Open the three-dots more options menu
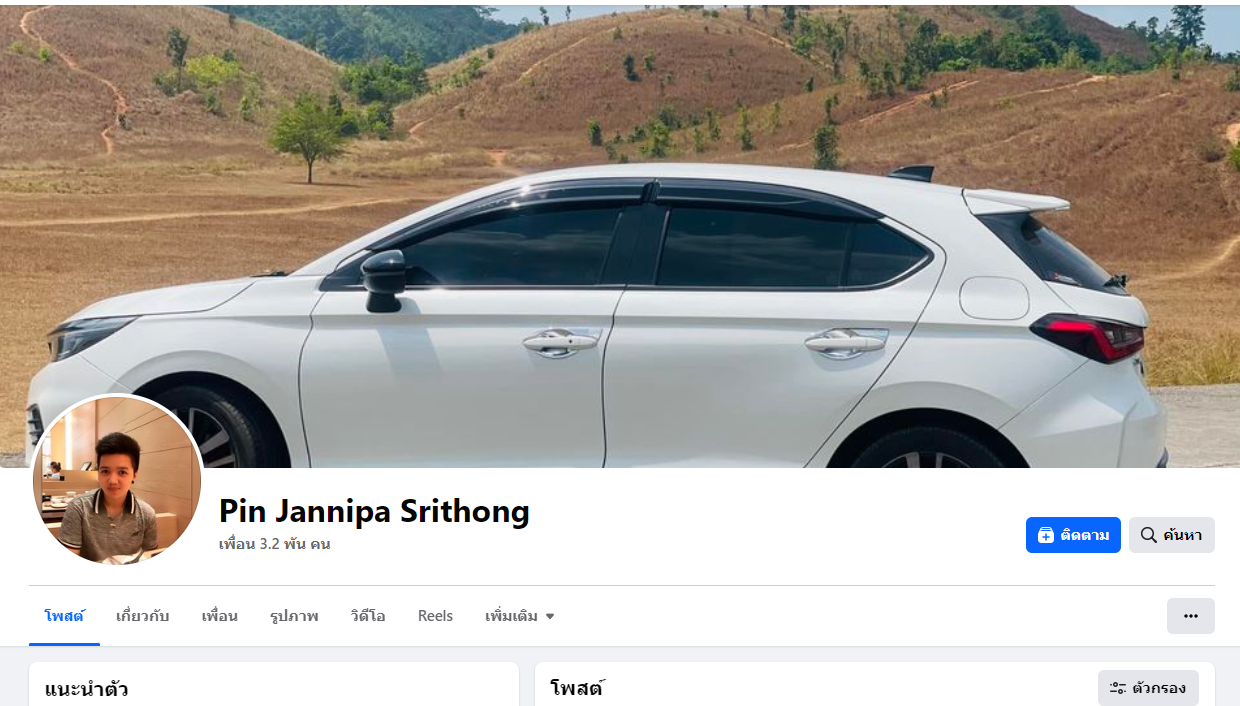The width and height of the screenshot is (1240, 706). [1190, 616]
